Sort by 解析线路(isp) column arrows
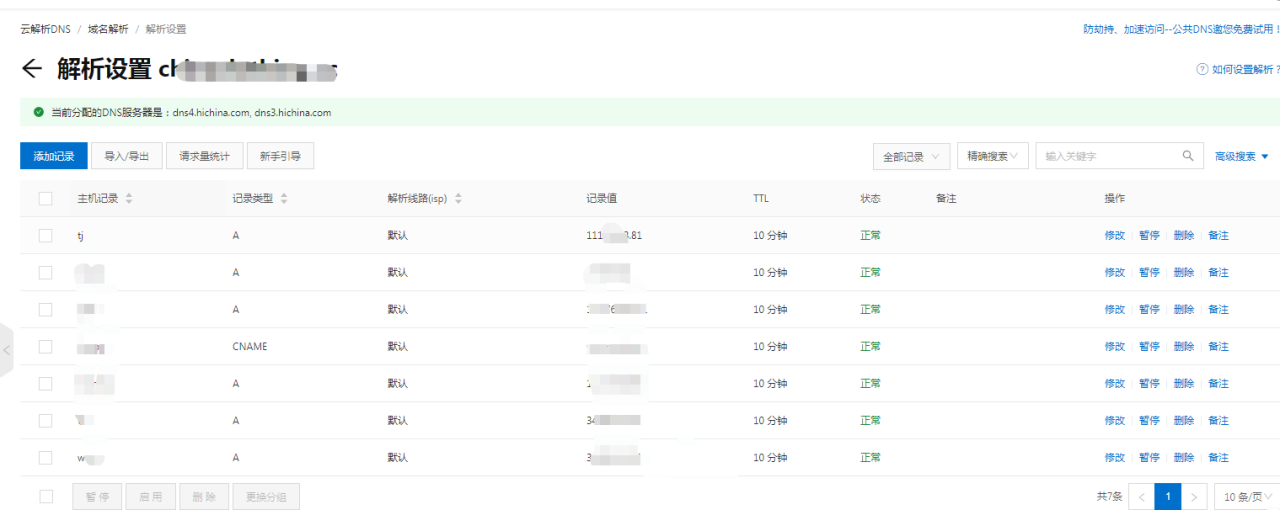The image size is (1280, 510). pos(458,199)
